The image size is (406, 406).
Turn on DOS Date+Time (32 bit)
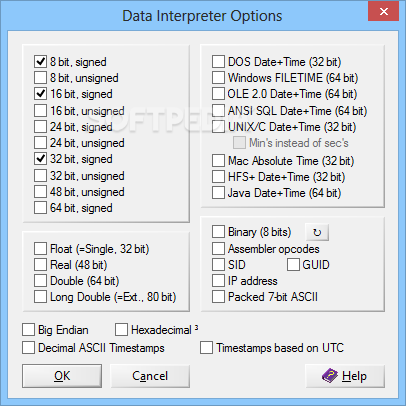pyautogui.click(x=218, y=62)
